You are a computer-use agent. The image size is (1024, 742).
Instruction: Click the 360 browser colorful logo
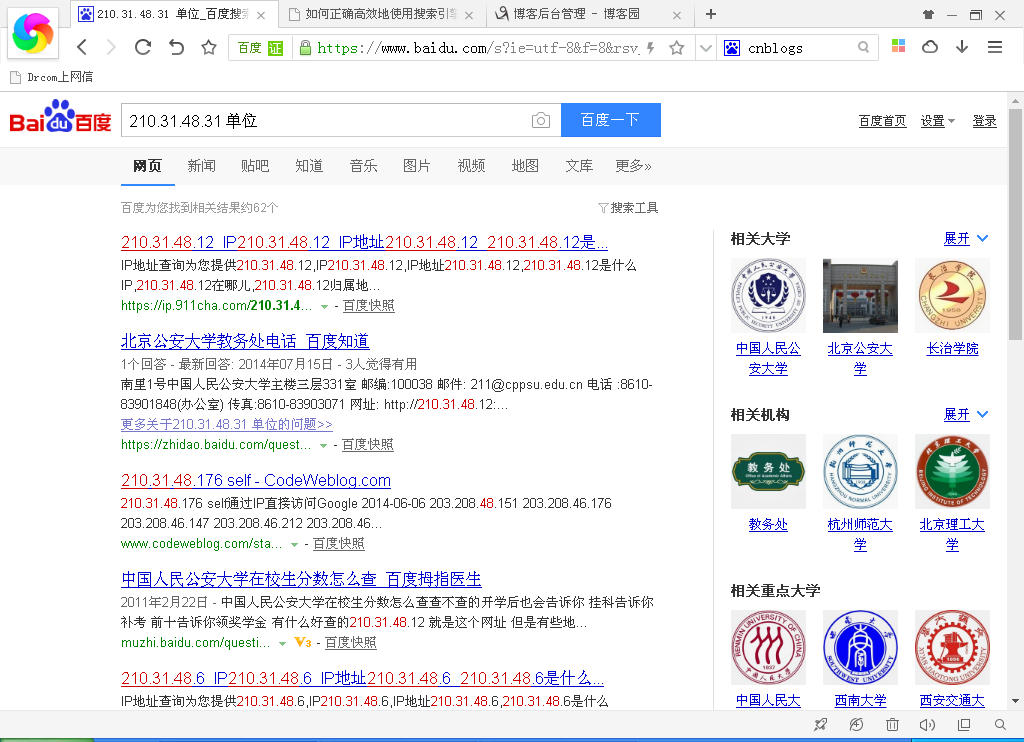coord(33,33)
